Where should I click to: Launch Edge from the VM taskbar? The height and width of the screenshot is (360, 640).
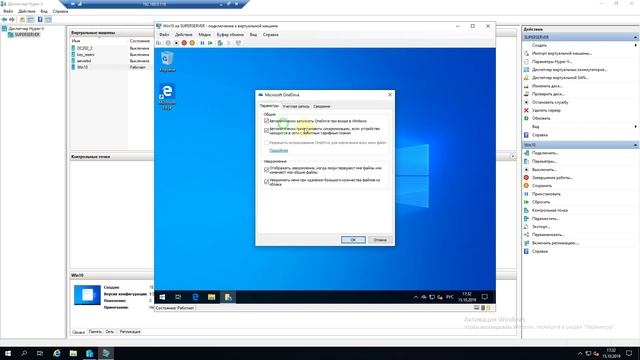[195, 297]
